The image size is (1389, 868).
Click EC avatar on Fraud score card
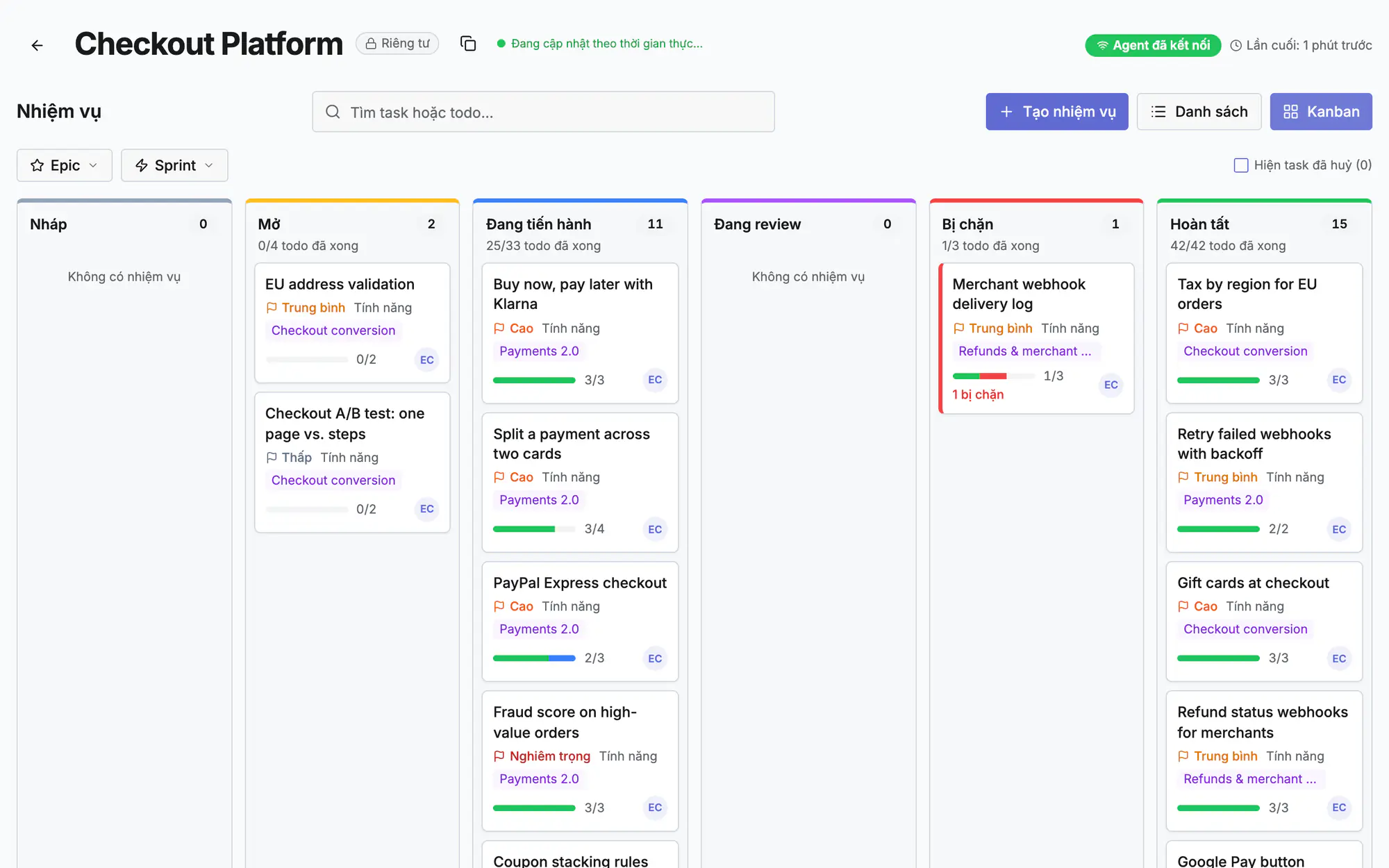click(655, 808)
